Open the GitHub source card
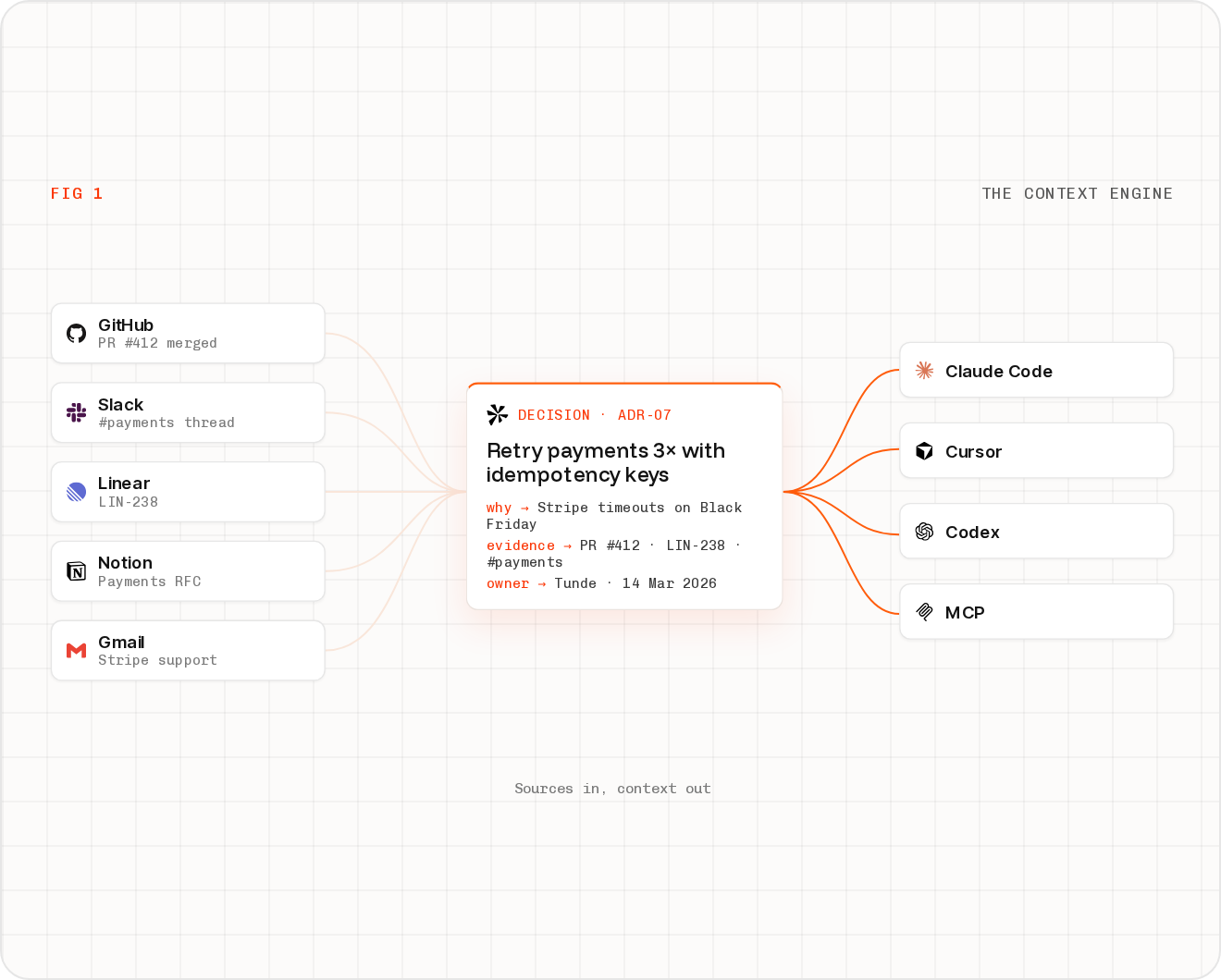The height and width of the screenshot is (980, 1221). click(x=188, y=333)
